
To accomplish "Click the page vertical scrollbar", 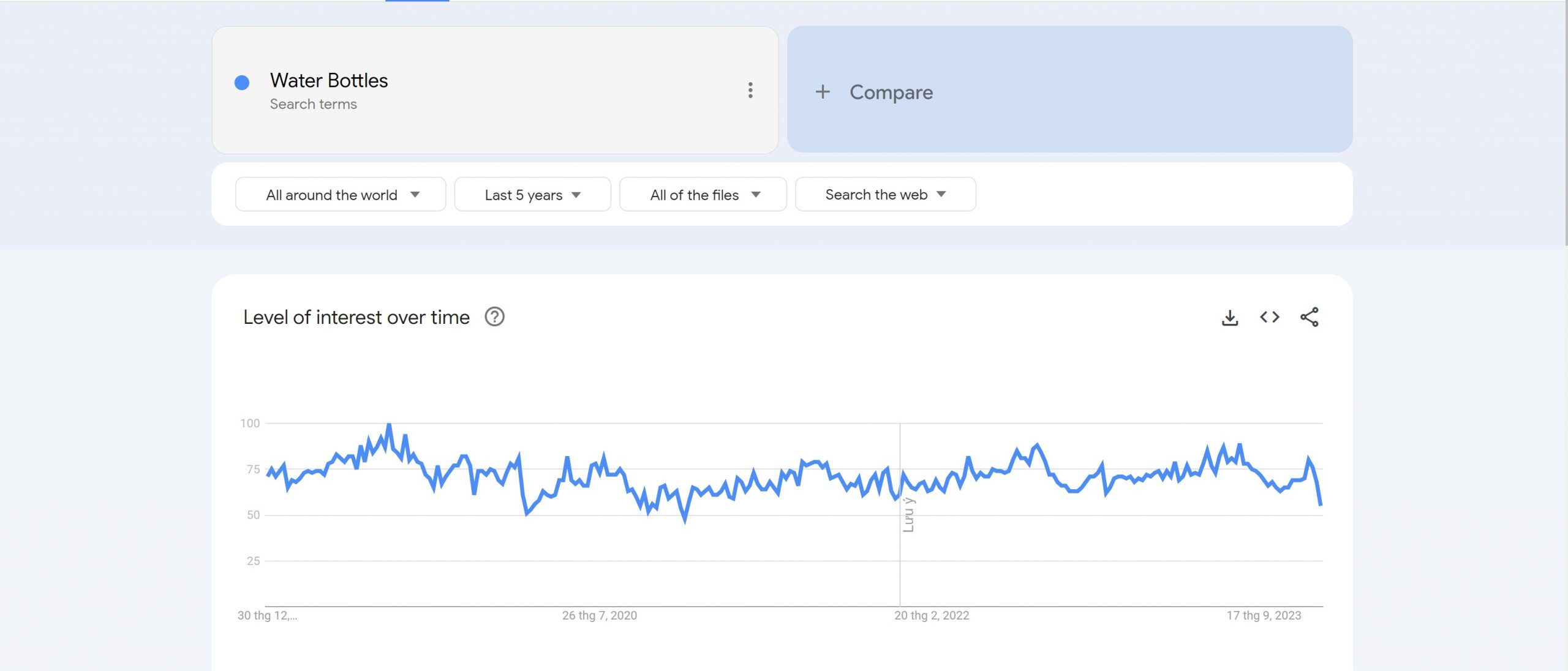I will coord(1565,122).
